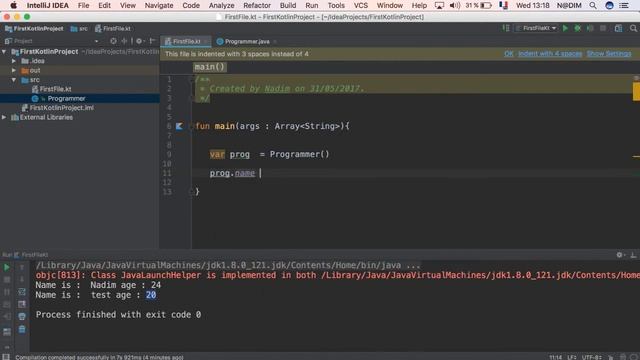The height and width of the screenshot is (360, 640).
Task: Collapse the src folder
Action: tap(14, 80)
